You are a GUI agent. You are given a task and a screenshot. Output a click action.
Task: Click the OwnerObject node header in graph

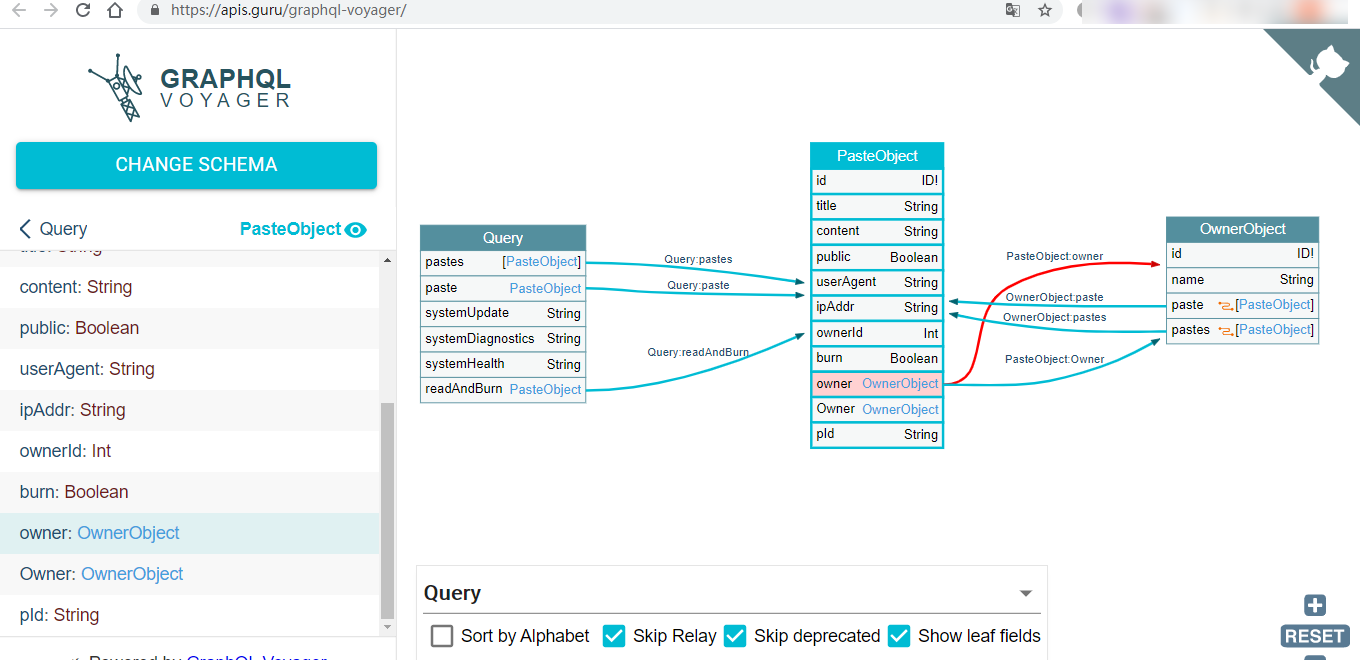pos(1243,229)
